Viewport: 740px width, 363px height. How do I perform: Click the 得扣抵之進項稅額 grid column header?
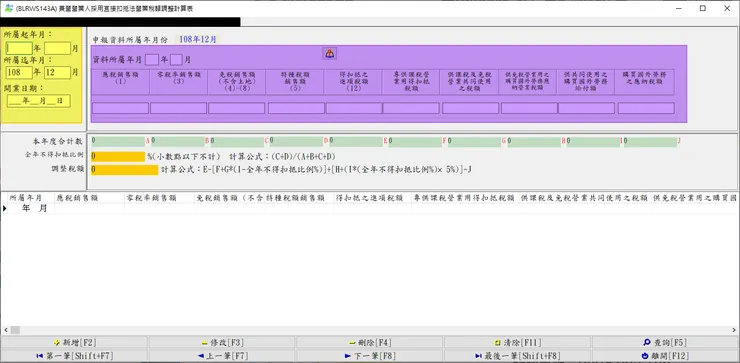373,198
